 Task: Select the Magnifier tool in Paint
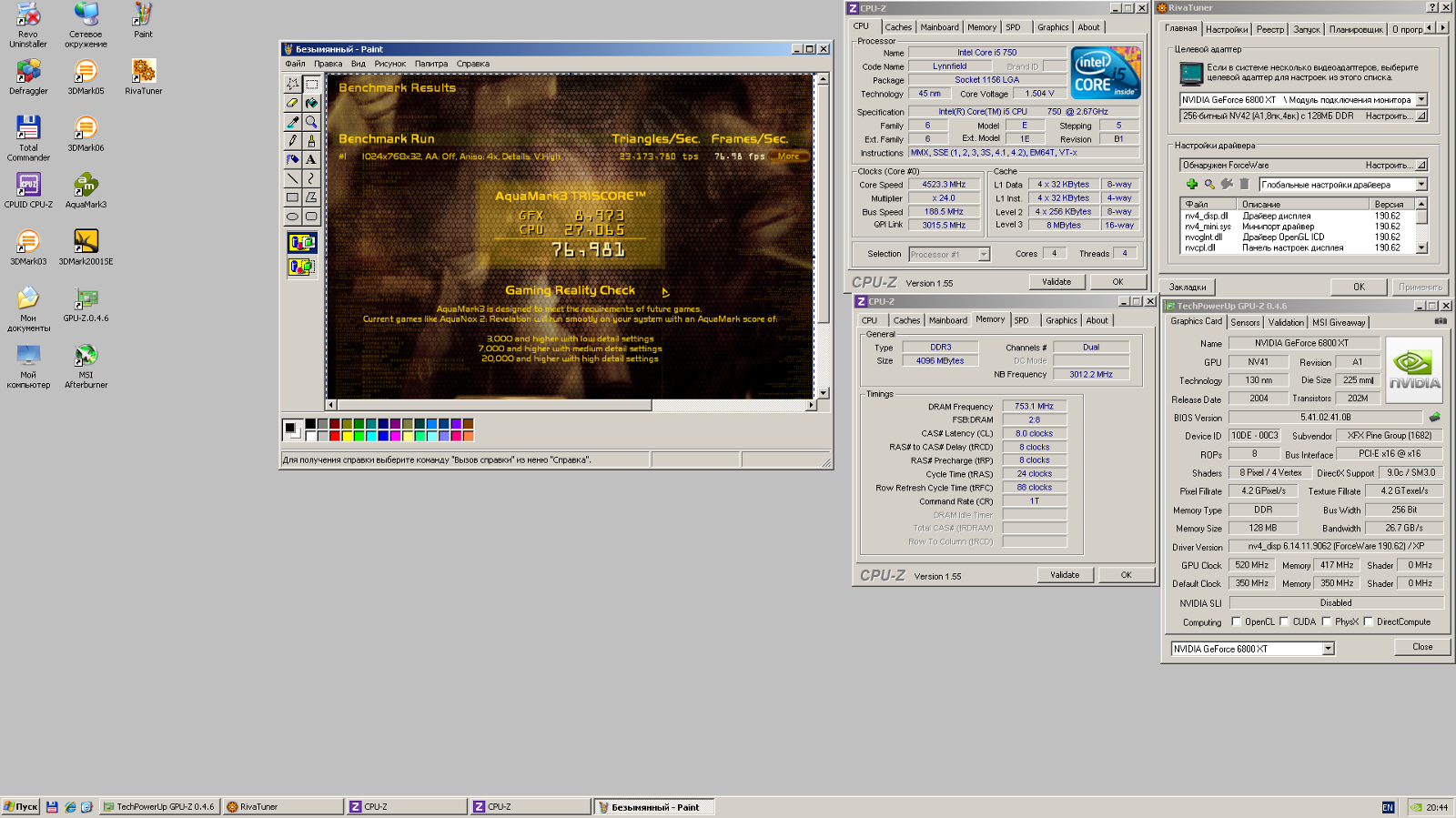311,122
